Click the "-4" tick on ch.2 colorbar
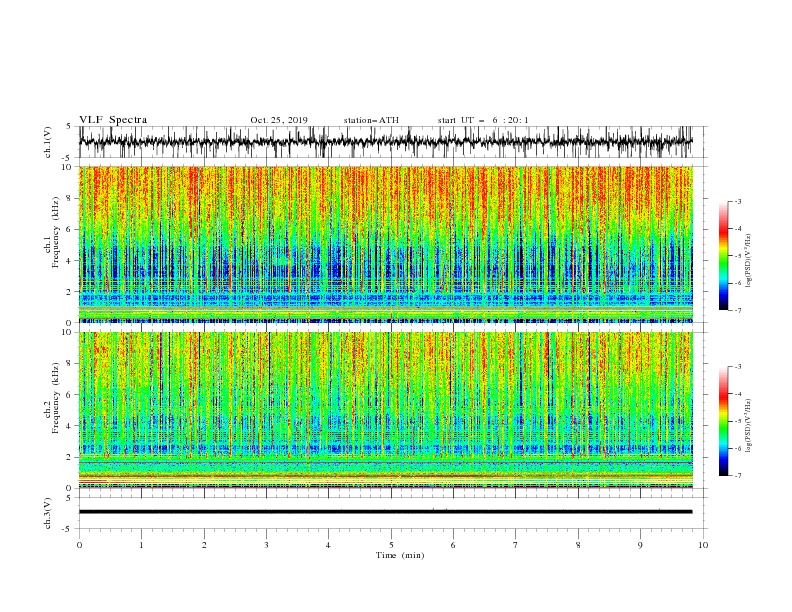The image size is (792, 612). point(737,394)
